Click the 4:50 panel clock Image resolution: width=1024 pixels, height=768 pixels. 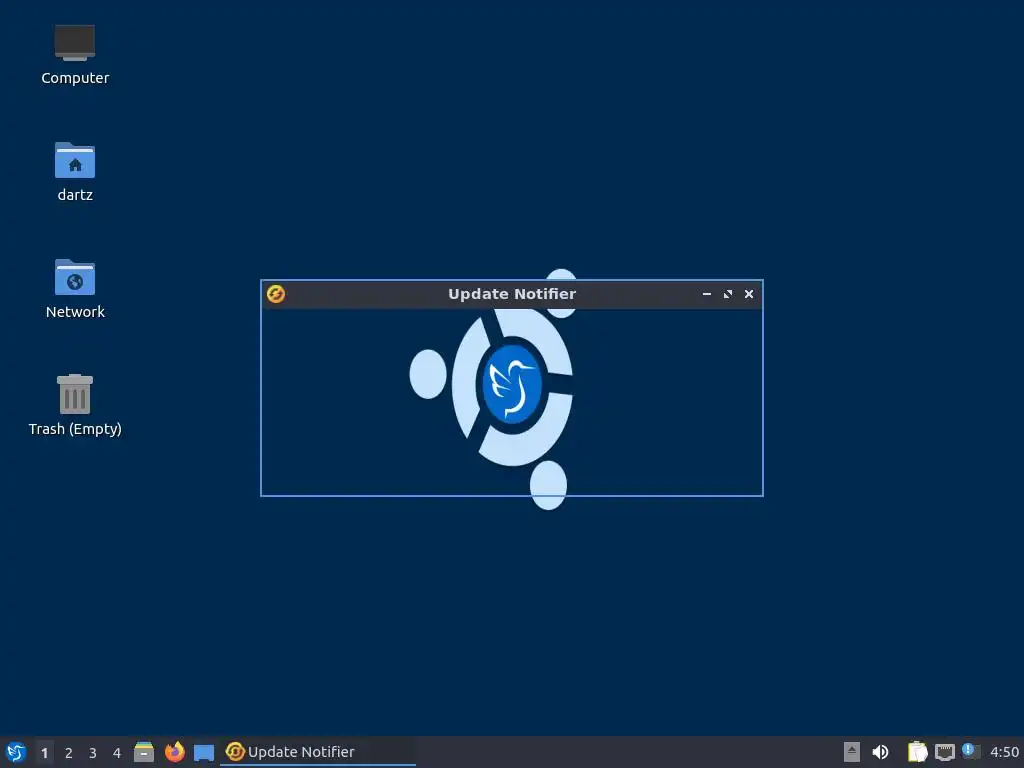click(x=1004, y=752)
